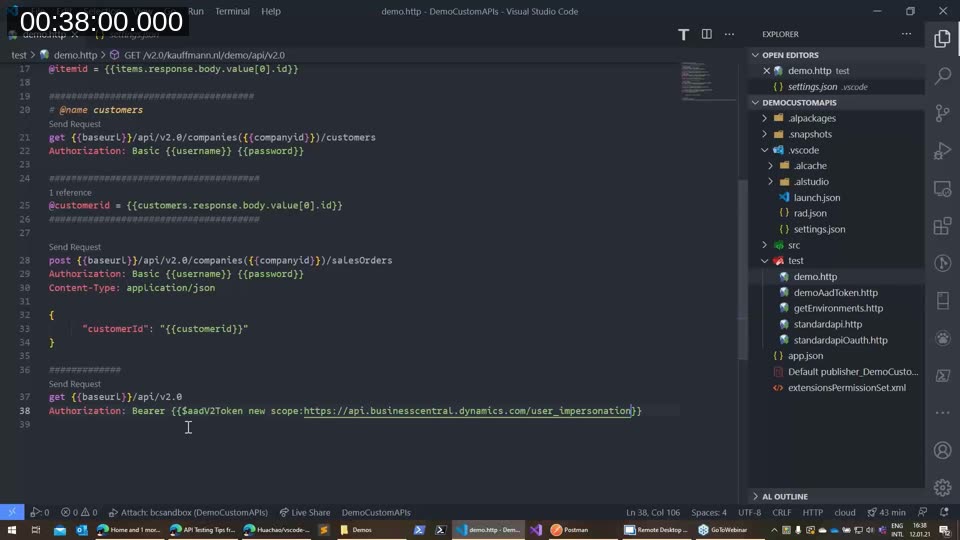960x540 pixels.
Task: Click the T icon in editor toolbar
Action: point(683,34)
